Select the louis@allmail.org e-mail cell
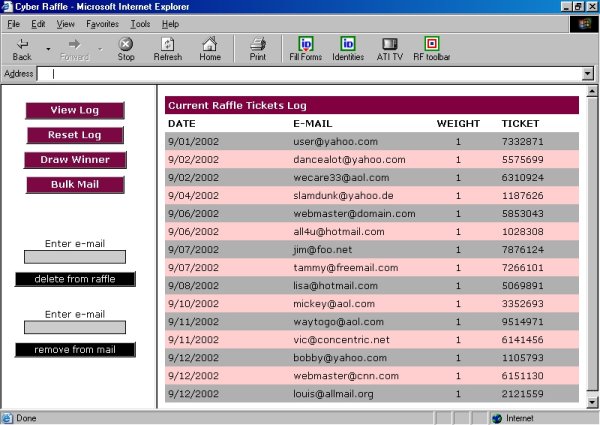600x425 pixels. tap(333, 394)
